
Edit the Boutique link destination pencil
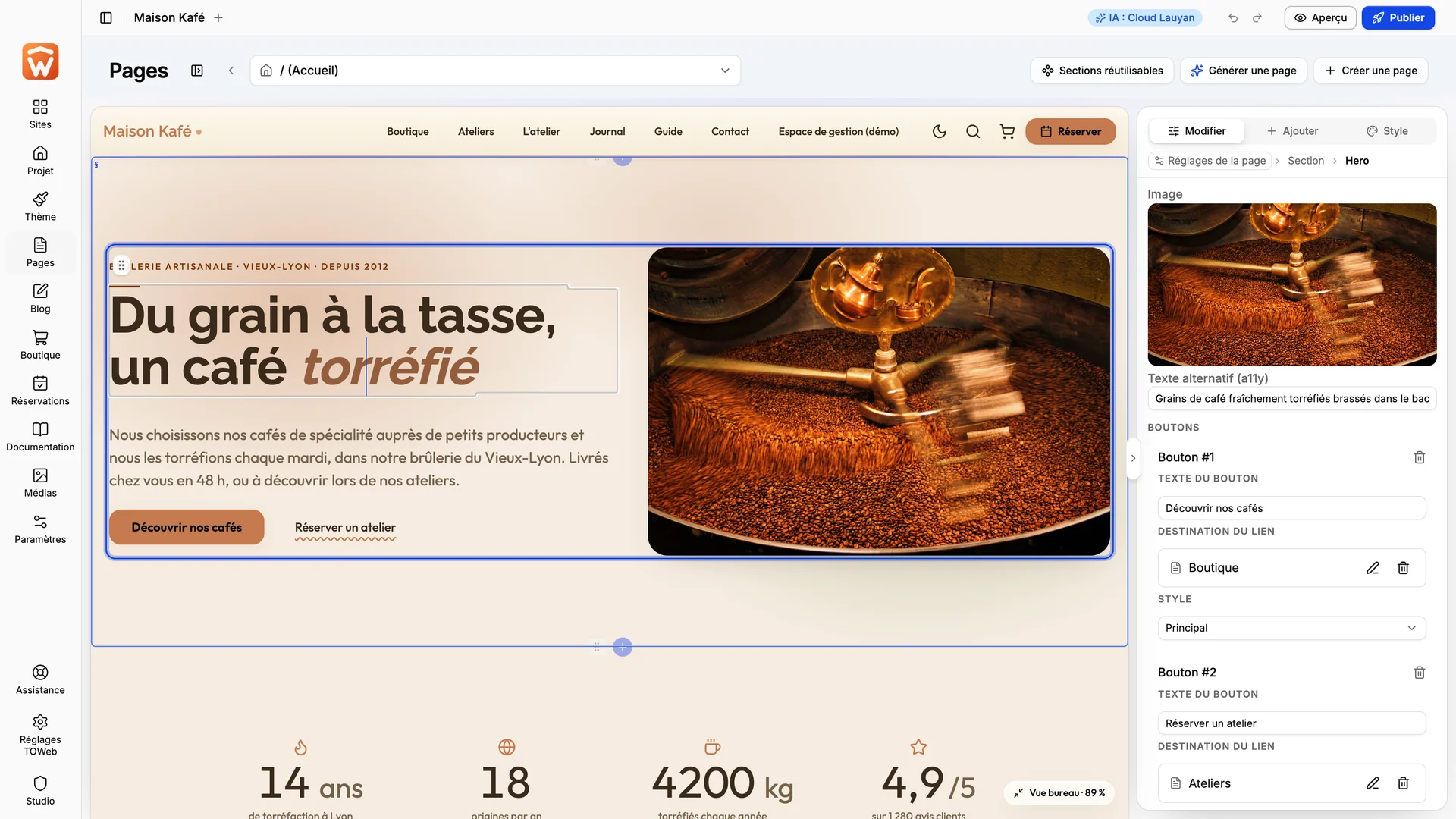point(1373,568)
